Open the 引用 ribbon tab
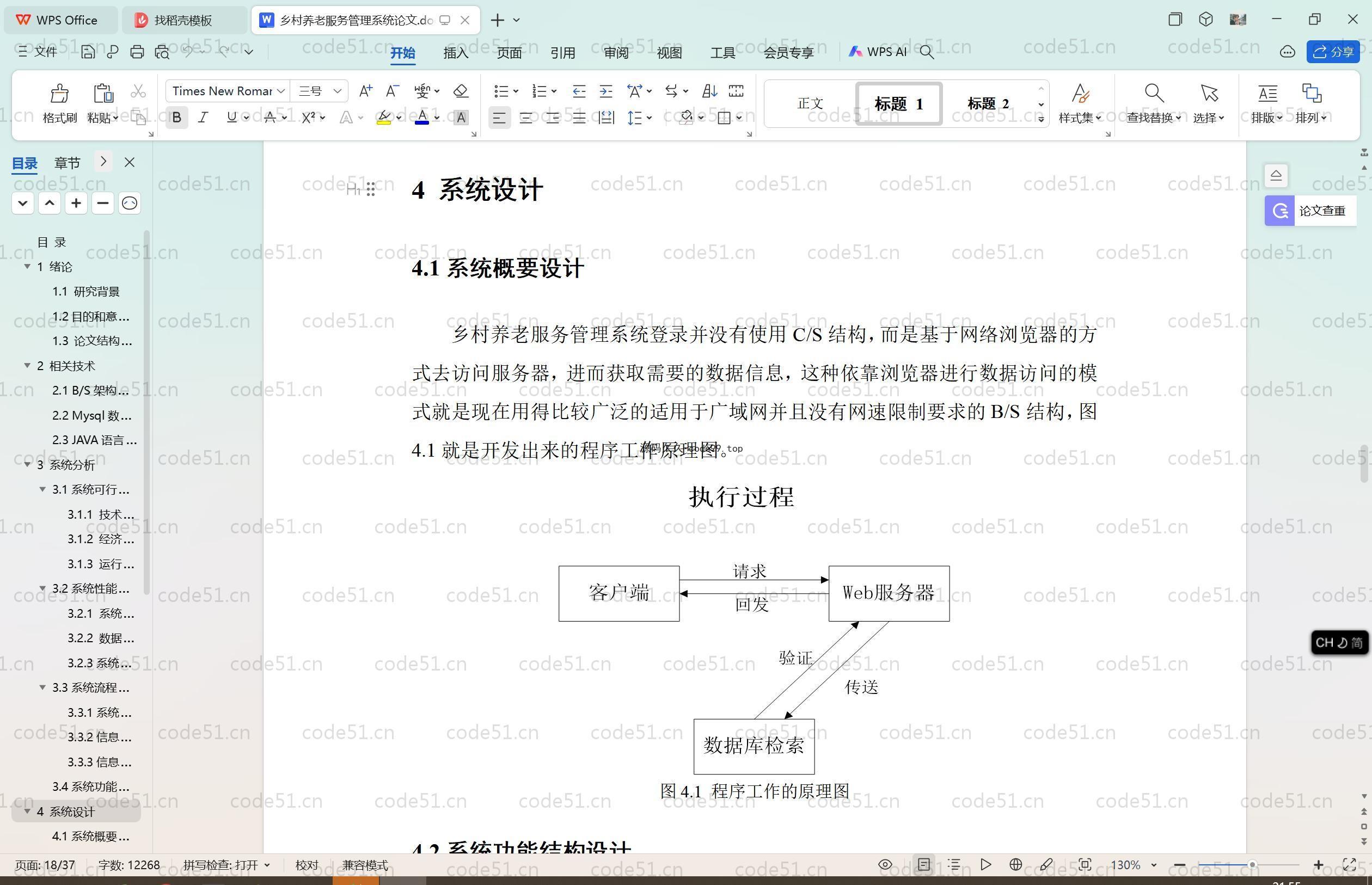This screenshot has height=885, width=1372. click(x=563, y=52)
